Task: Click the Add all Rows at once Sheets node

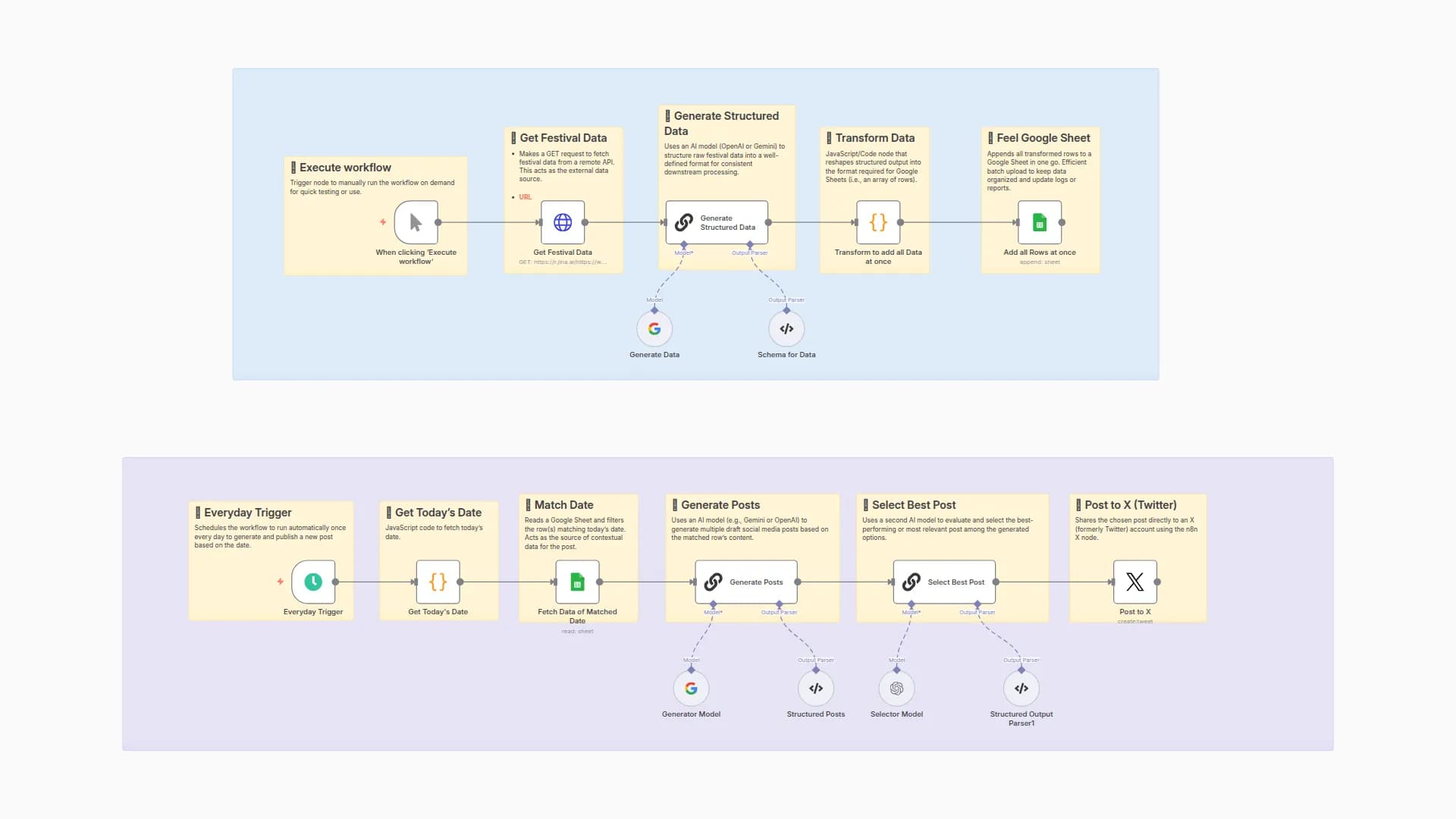Action: click(x=1039, y=222)
